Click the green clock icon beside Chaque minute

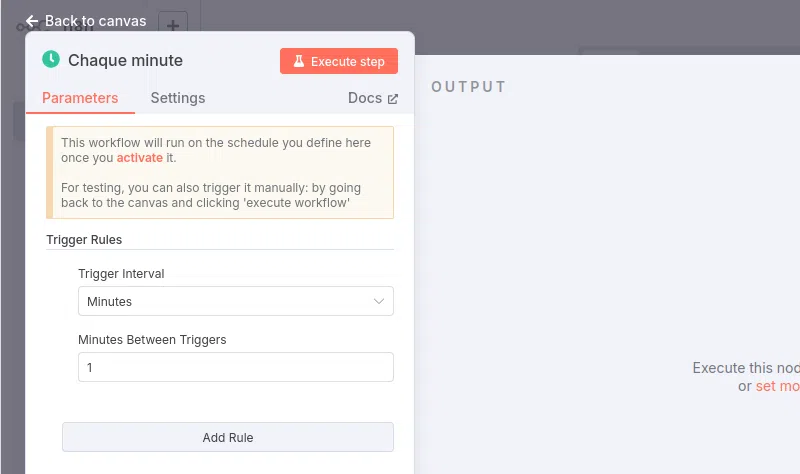point(51,60)
